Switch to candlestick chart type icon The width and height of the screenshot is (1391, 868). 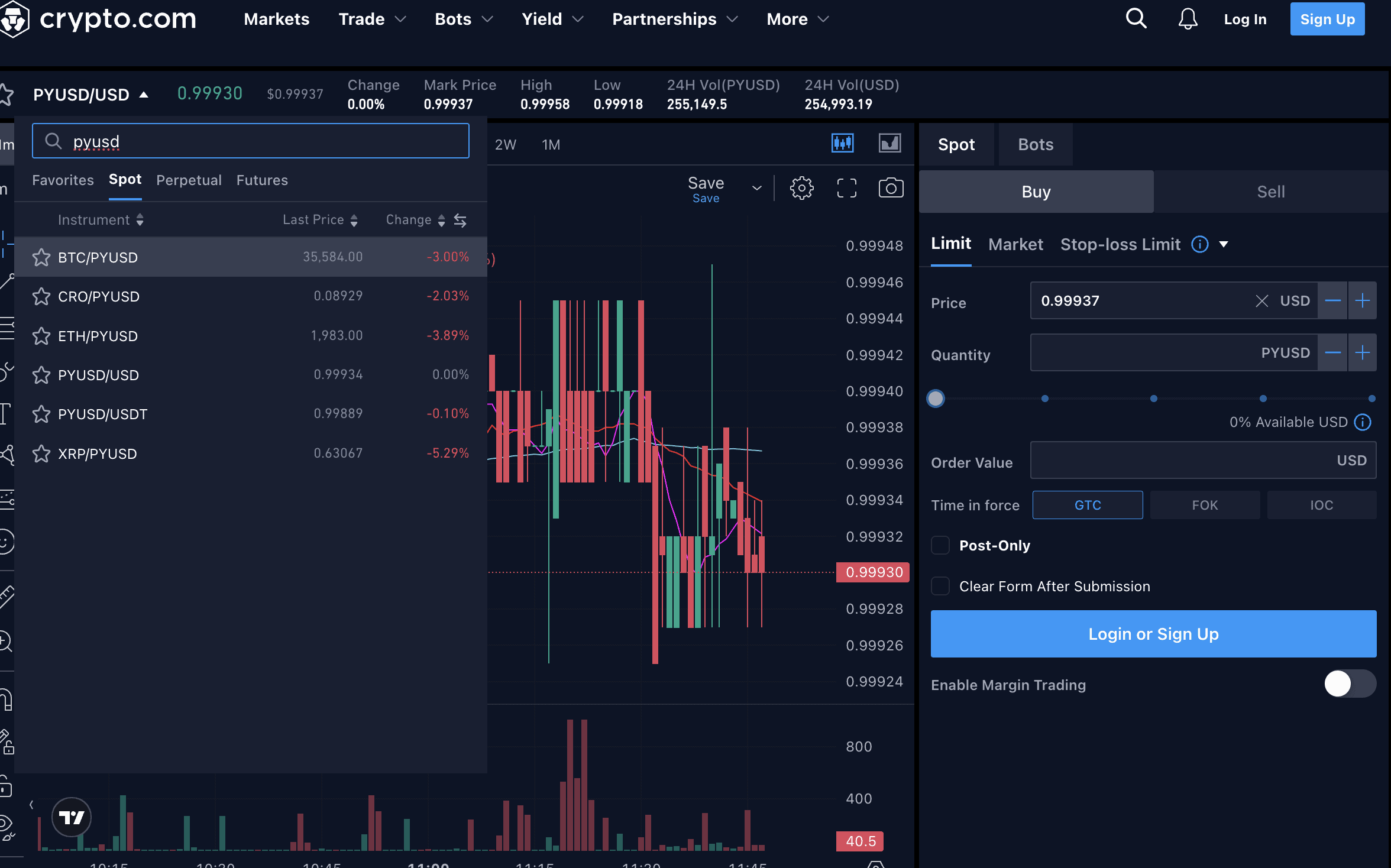point(842,143)
